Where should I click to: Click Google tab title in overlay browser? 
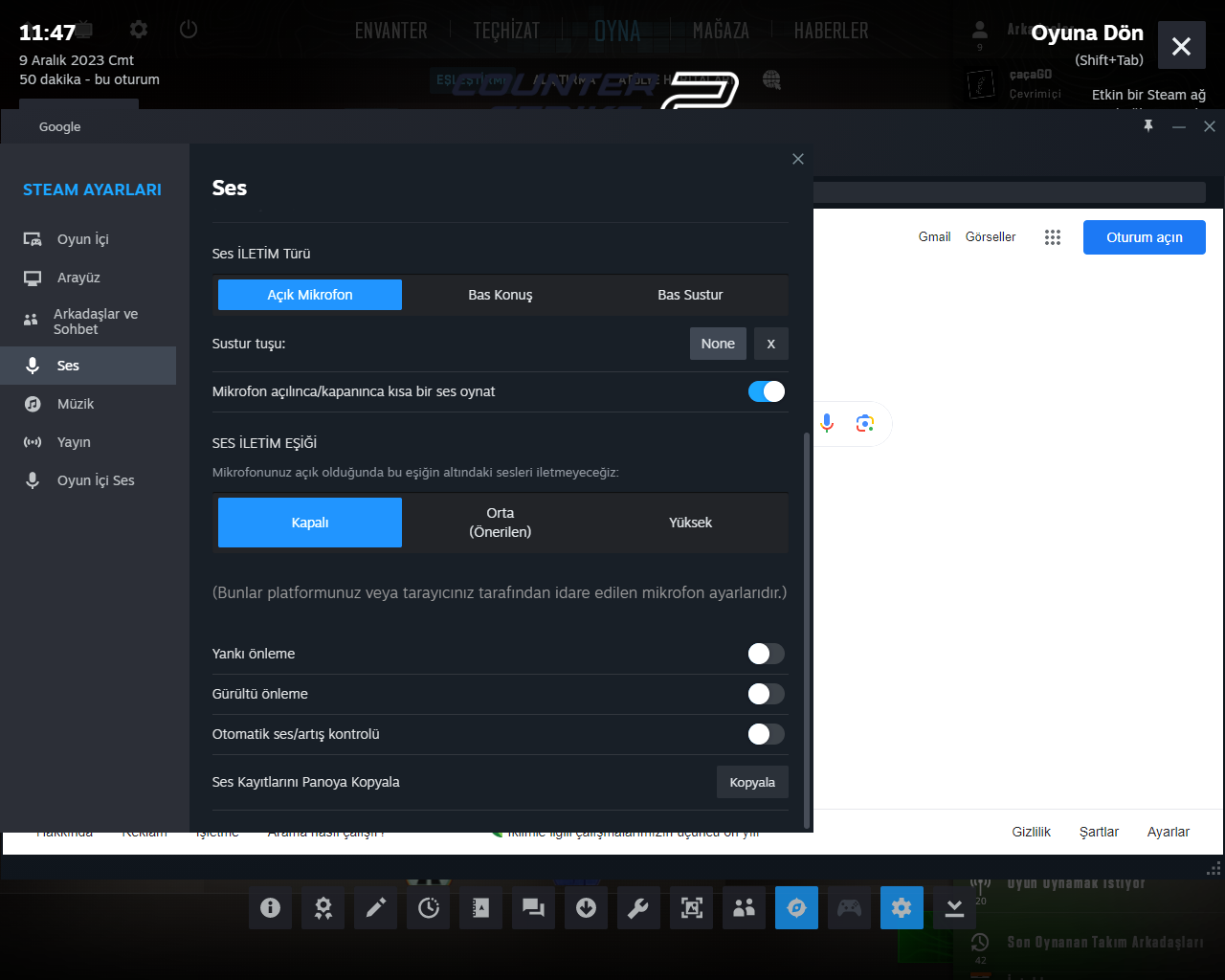point(60,126)
